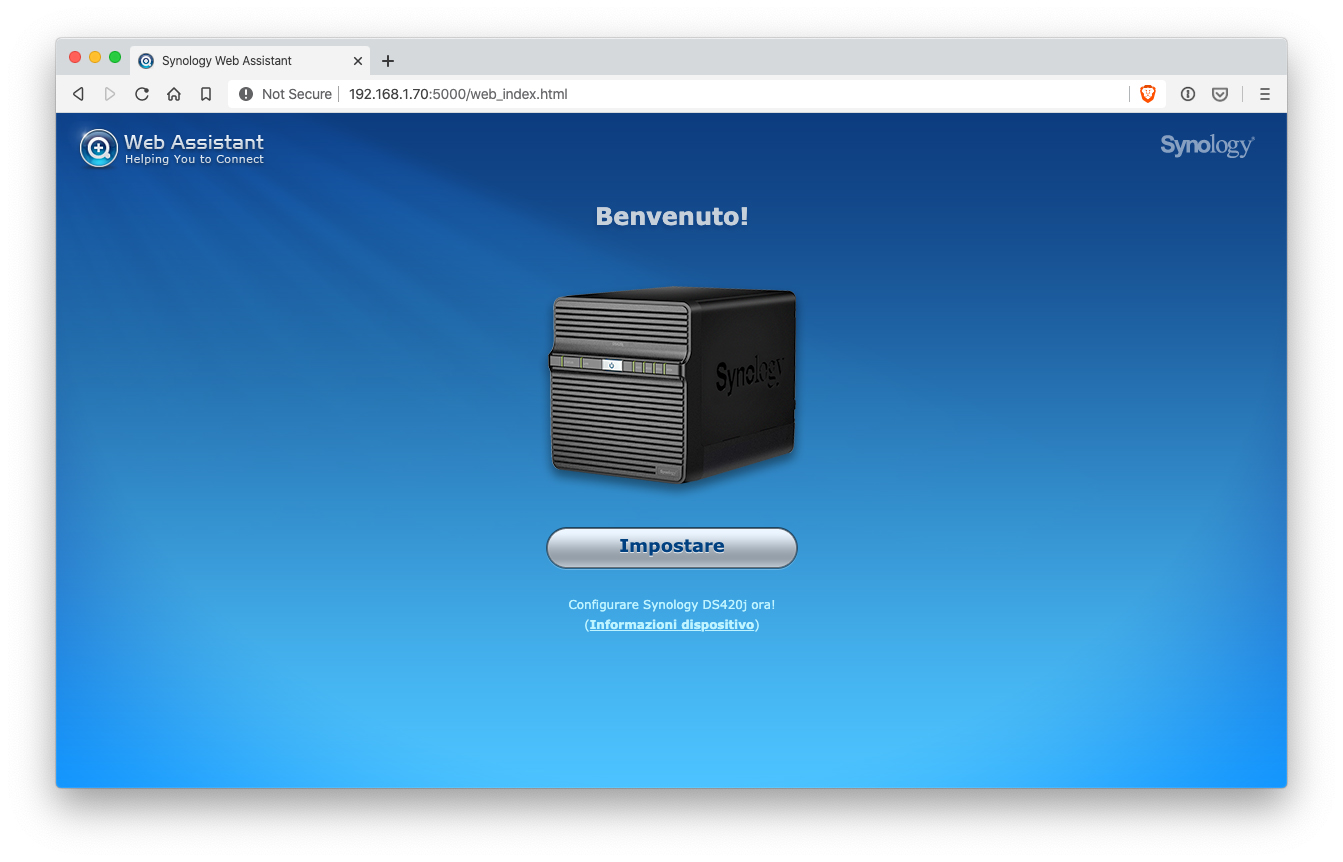This screenshot has width=1343, height=862.
Task: Reload the current page
Action: tap(142, 94)
